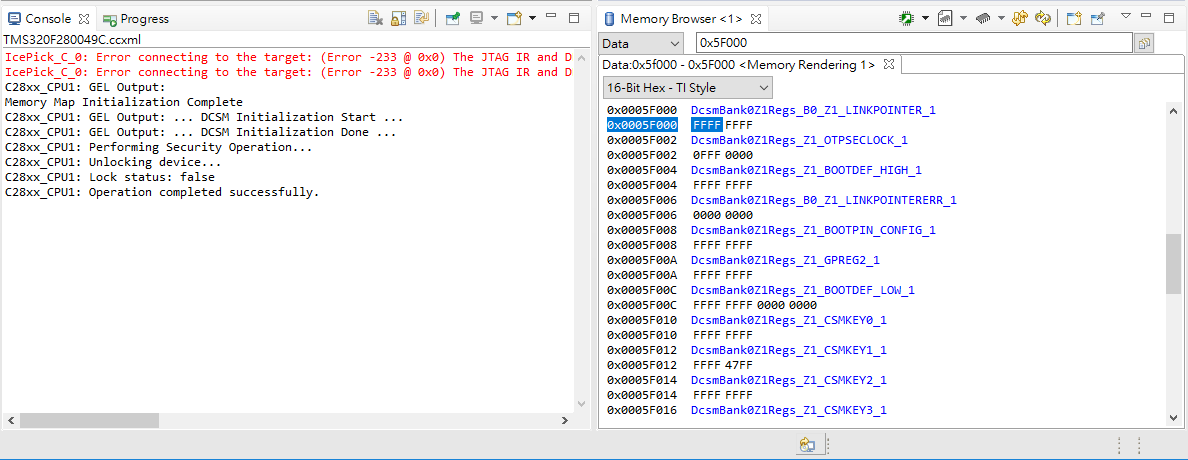Toggle Word Wrap in Console

pyautogui.click(x=422, y=18)
